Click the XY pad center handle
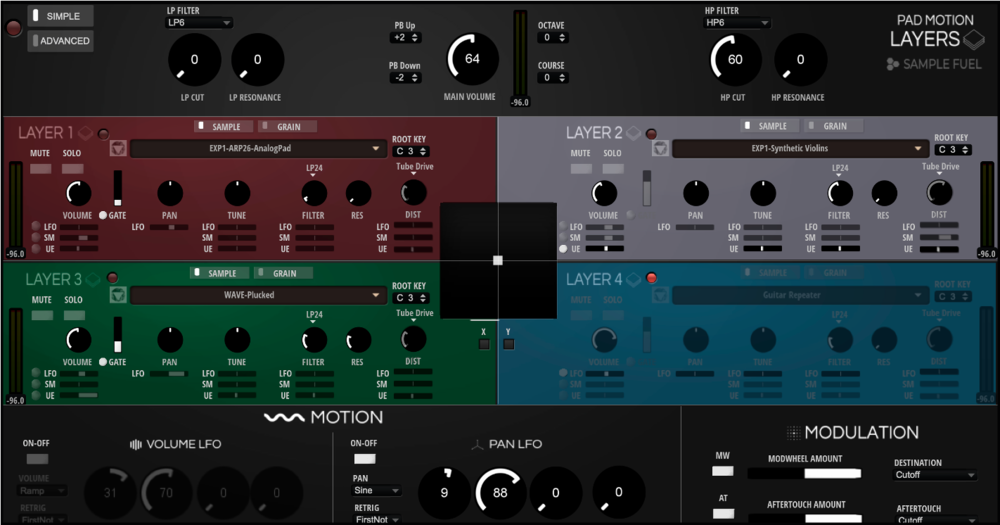The height and width of the screenshot is (525, 1000). (x=498, y=260)
